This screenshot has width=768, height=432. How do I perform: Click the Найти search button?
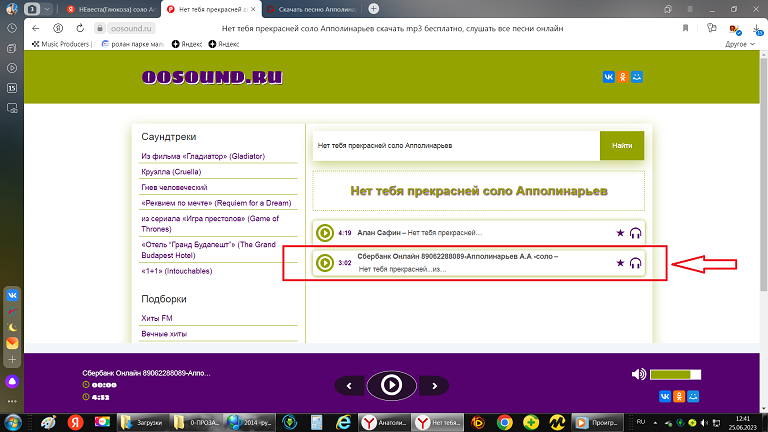[x=622, y=145]
